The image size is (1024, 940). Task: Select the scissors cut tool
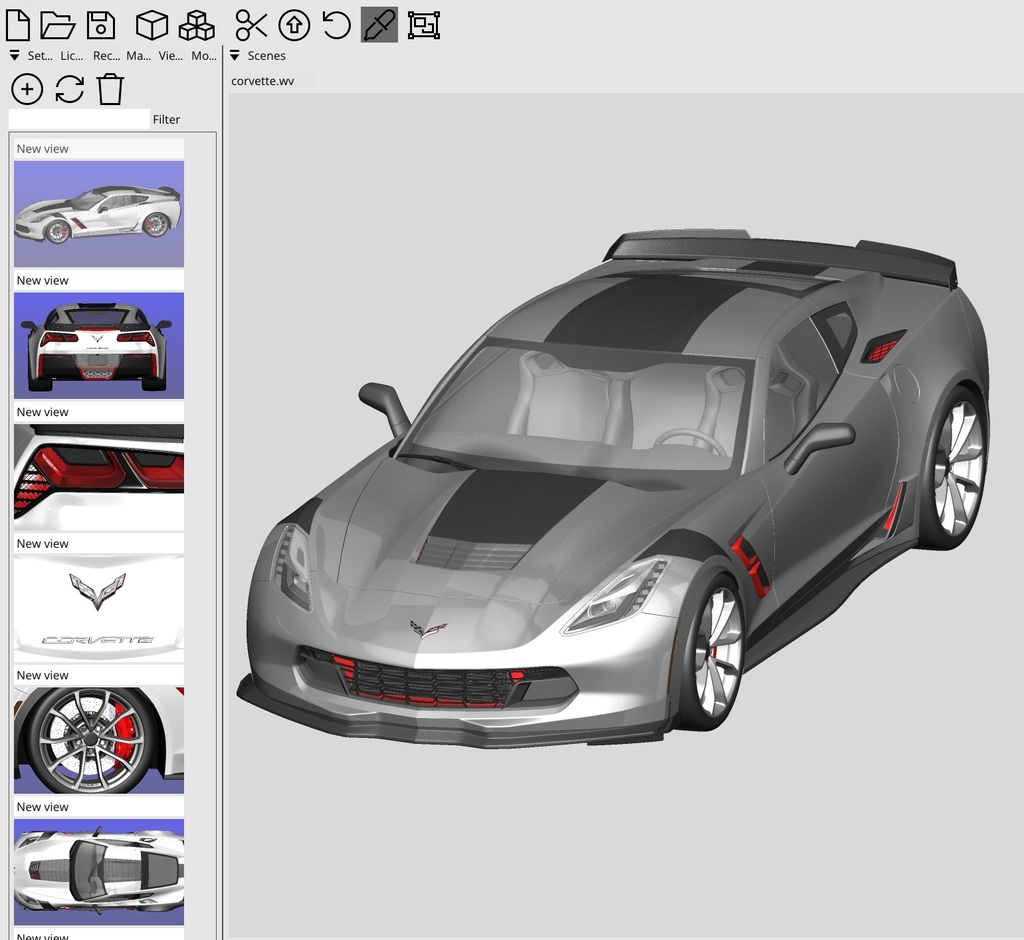tap(251, 24)
